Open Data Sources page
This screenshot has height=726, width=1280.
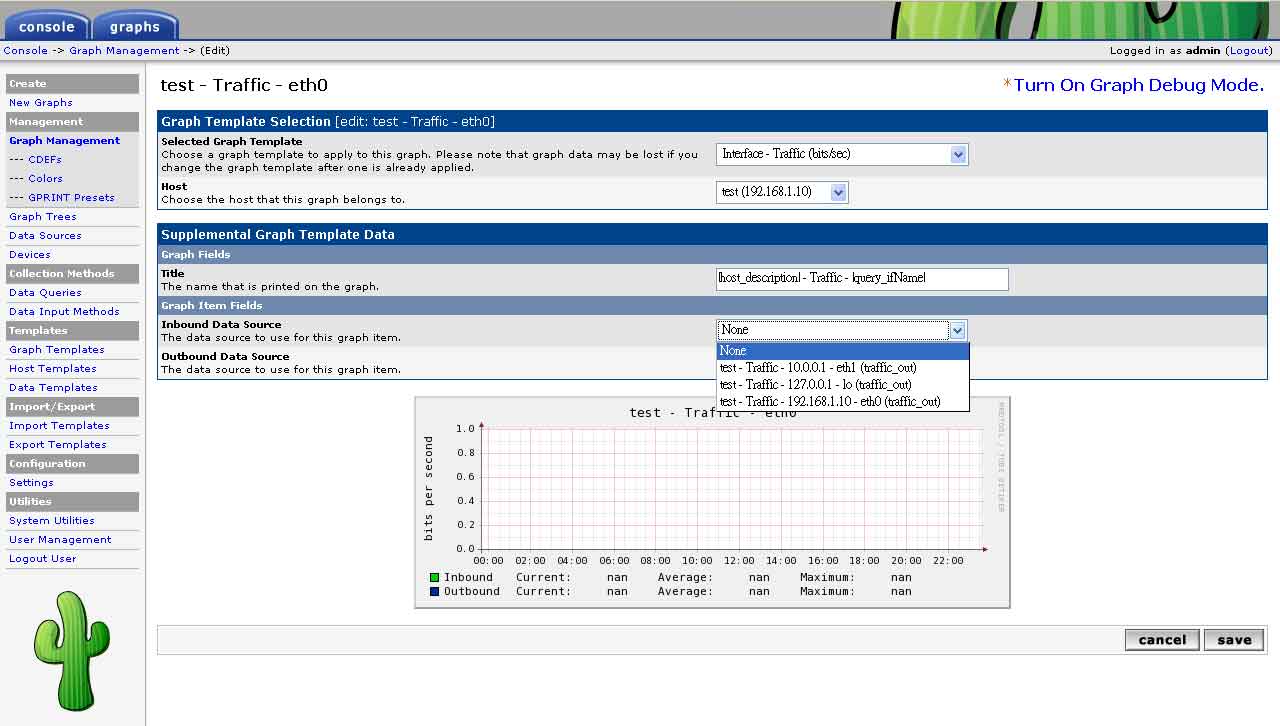[x=45, y=236]
